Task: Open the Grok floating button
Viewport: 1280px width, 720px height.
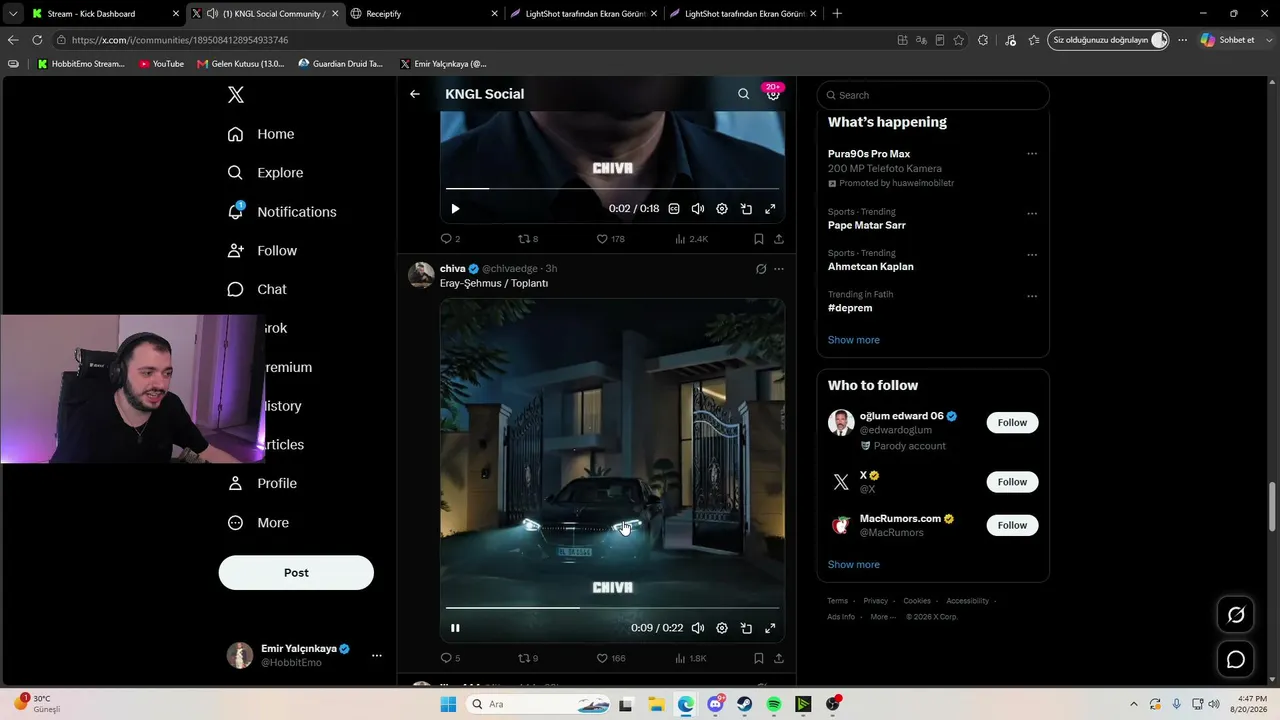Action: 1236,615
